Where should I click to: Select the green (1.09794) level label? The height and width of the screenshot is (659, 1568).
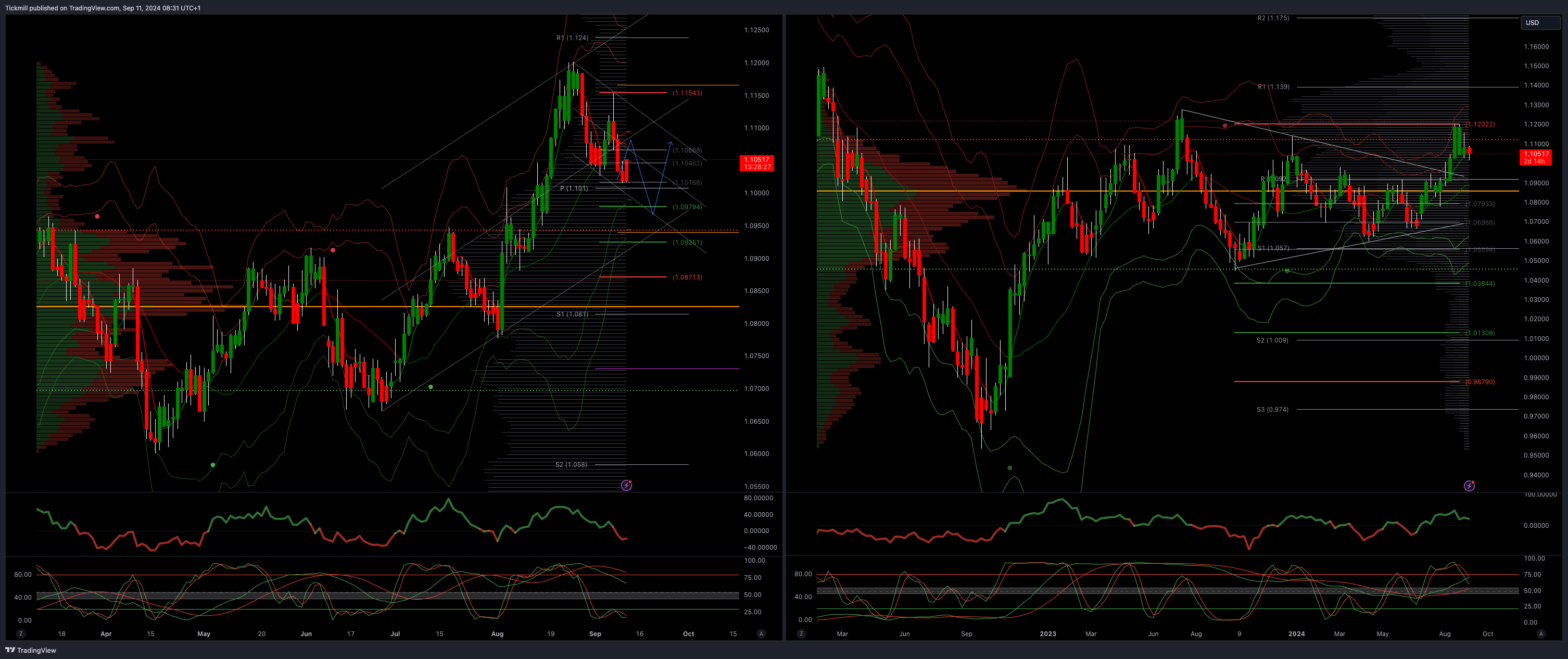pyautogui.click(x=687, y=207)
